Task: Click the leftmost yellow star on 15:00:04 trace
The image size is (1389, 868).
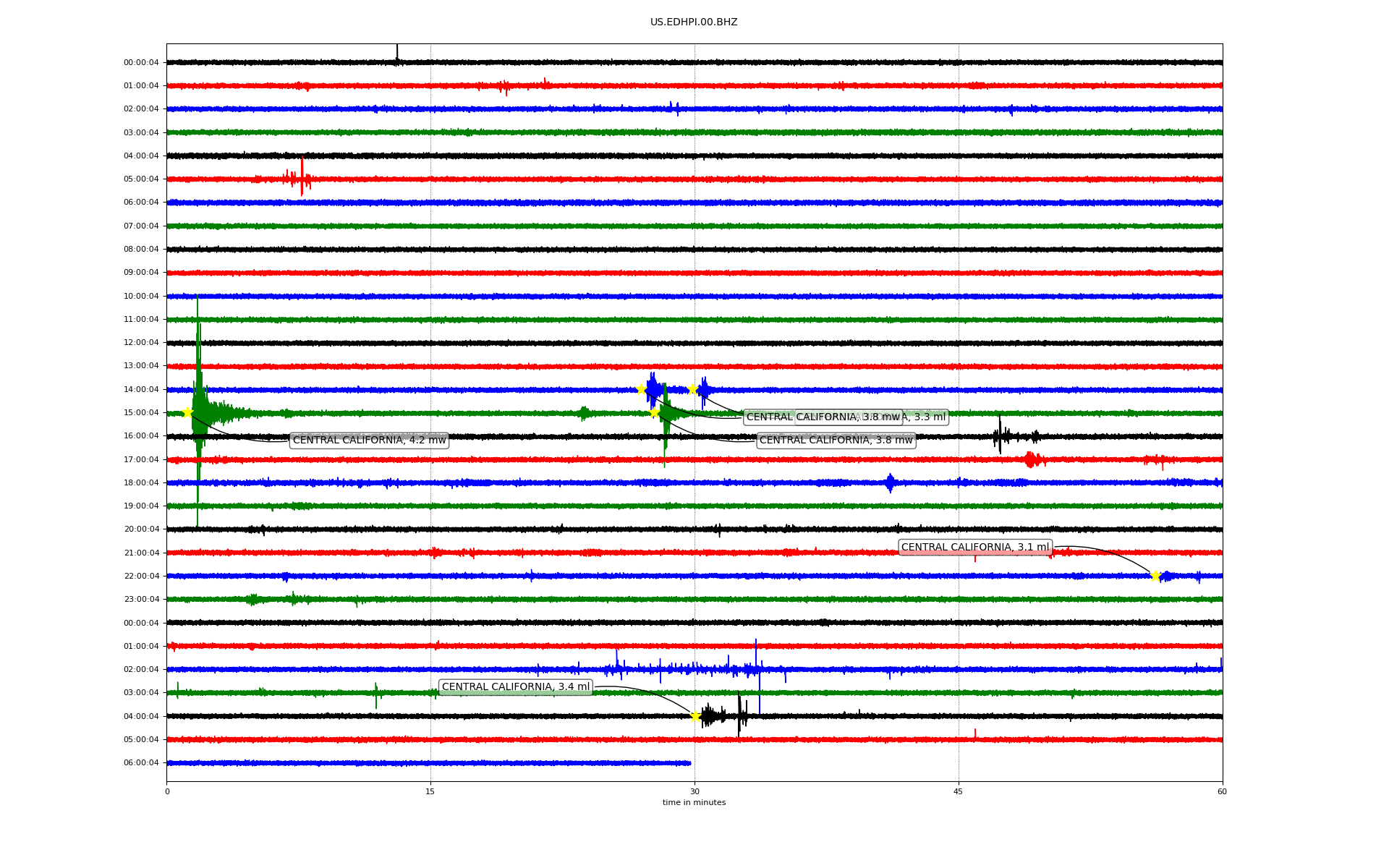Action: [x=187, y=412]
